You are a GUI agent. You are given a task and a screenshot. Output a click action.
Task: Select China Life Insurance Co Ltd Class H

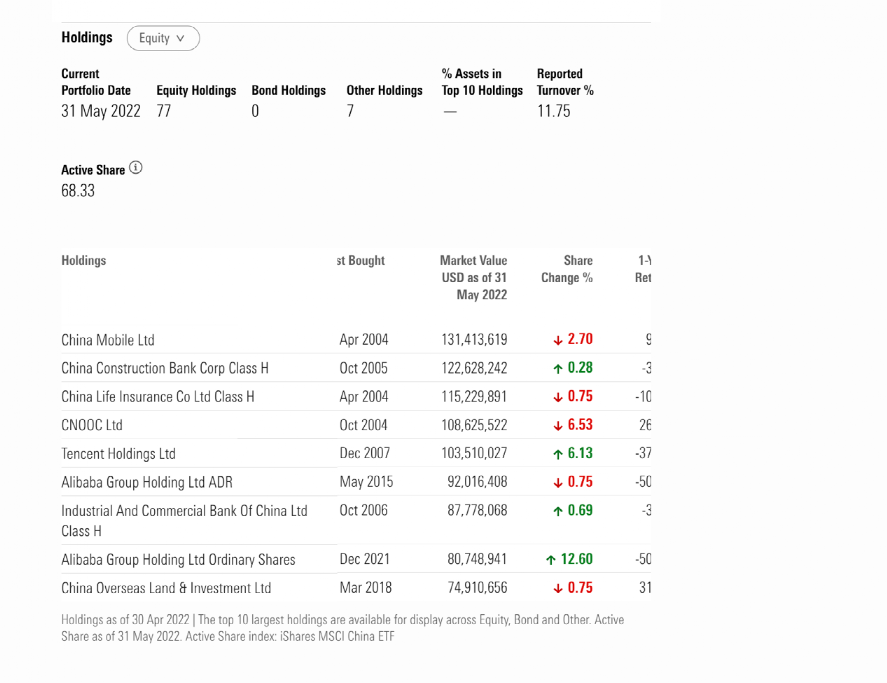(x=158, y=396)
